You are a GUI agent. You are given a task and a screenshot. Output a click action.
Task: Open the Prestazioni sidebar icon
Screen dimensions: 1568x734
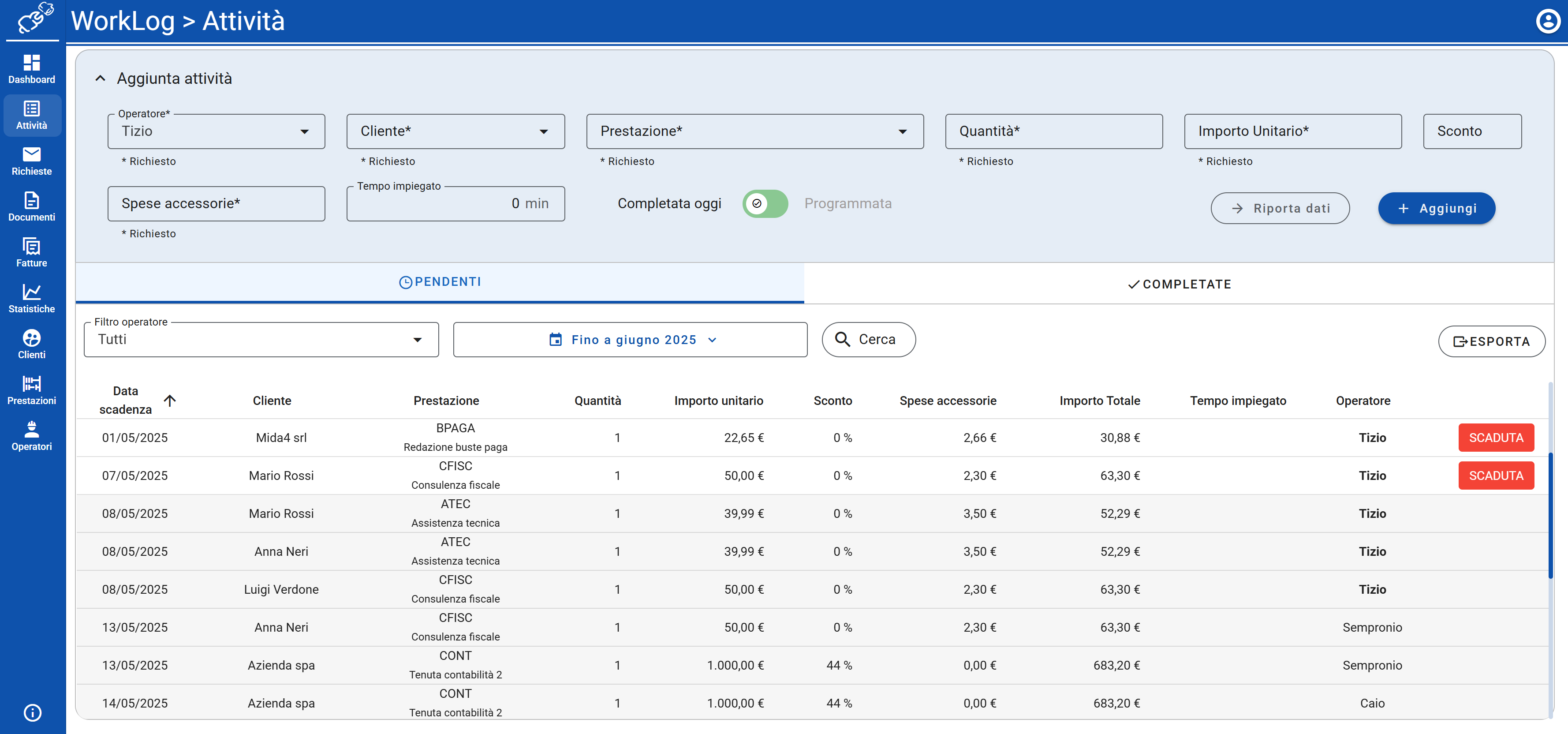pos(32,390)
